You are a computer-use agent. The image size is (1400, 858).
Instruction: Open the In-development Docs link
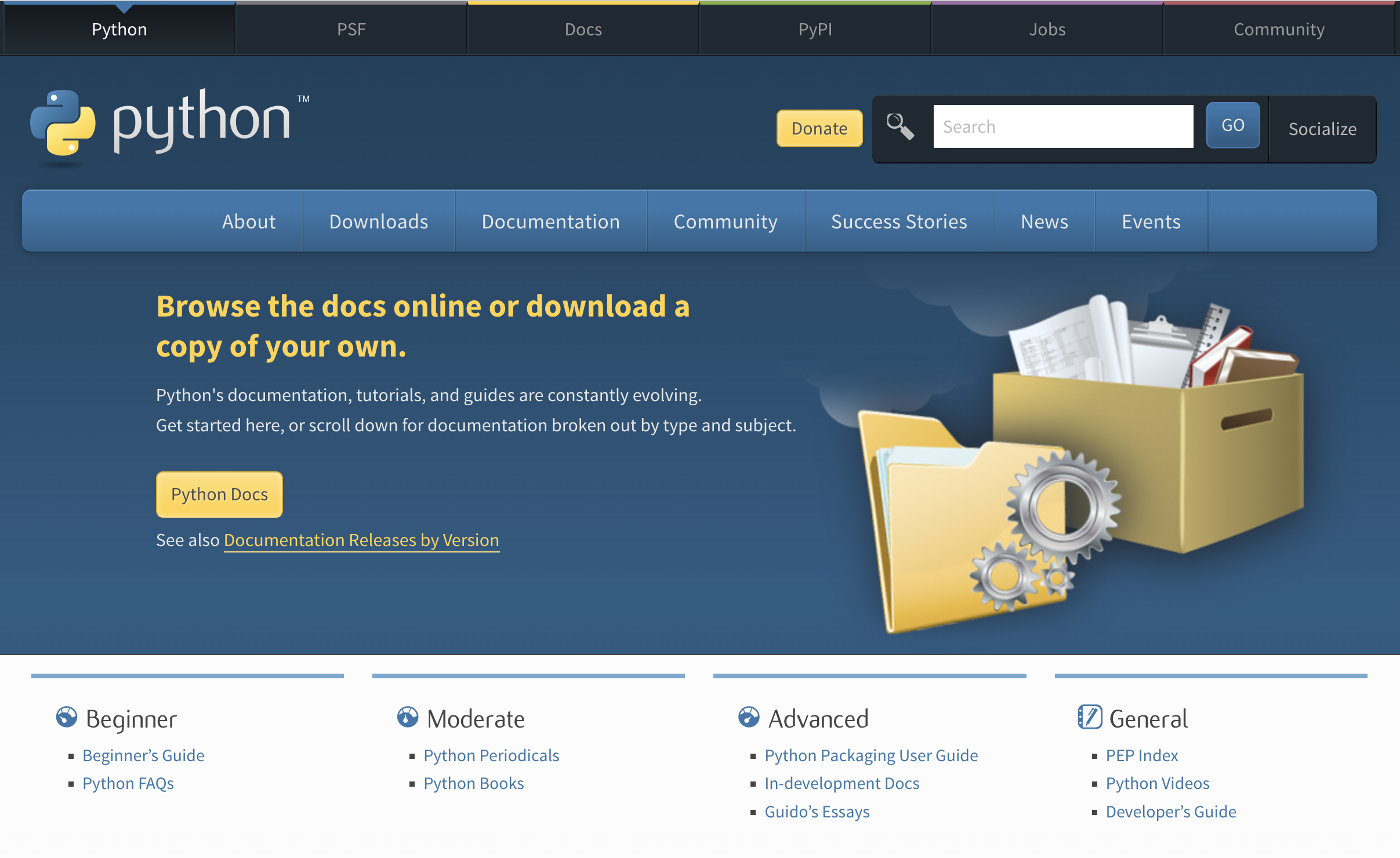tap(842, 783)
